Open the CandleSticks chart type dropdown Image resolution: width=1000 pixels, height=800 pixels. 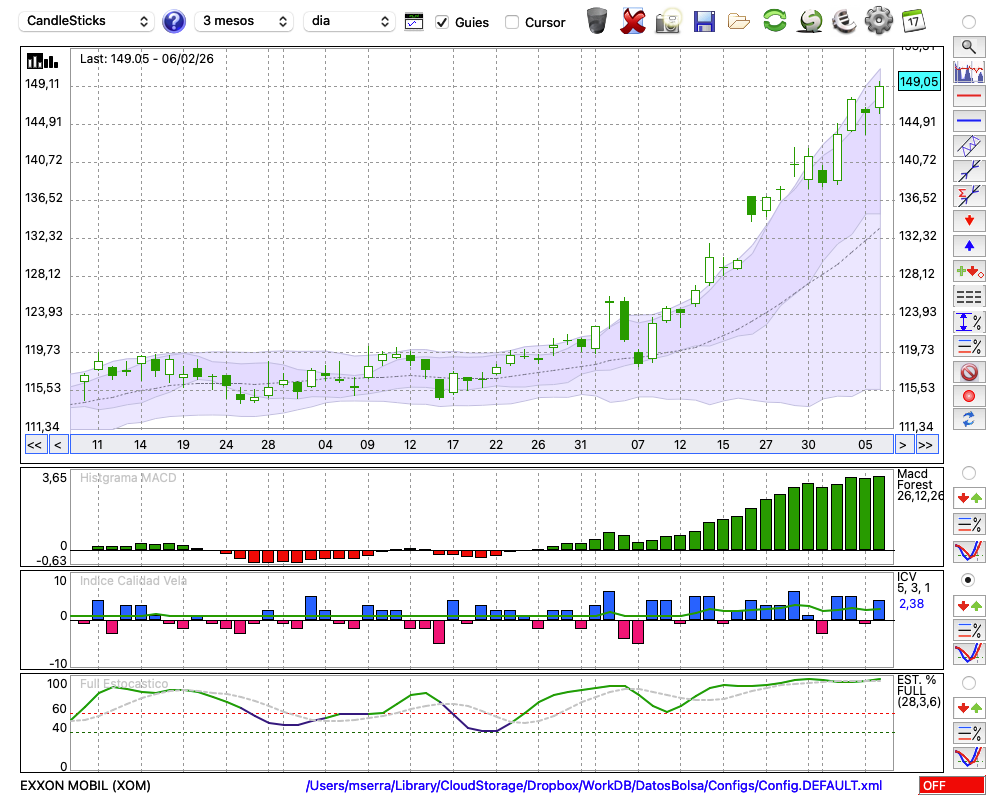pyautogui.click(x=87, y=21)
